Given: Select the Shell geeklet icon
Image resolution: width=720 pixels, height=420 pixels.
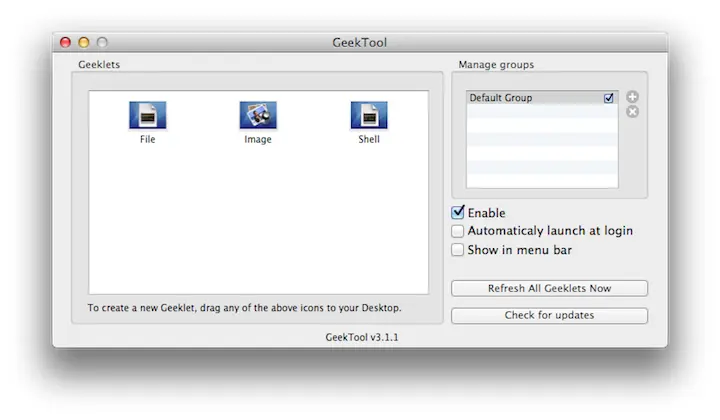Looking at the screenshot, I should tap(369, 115).
